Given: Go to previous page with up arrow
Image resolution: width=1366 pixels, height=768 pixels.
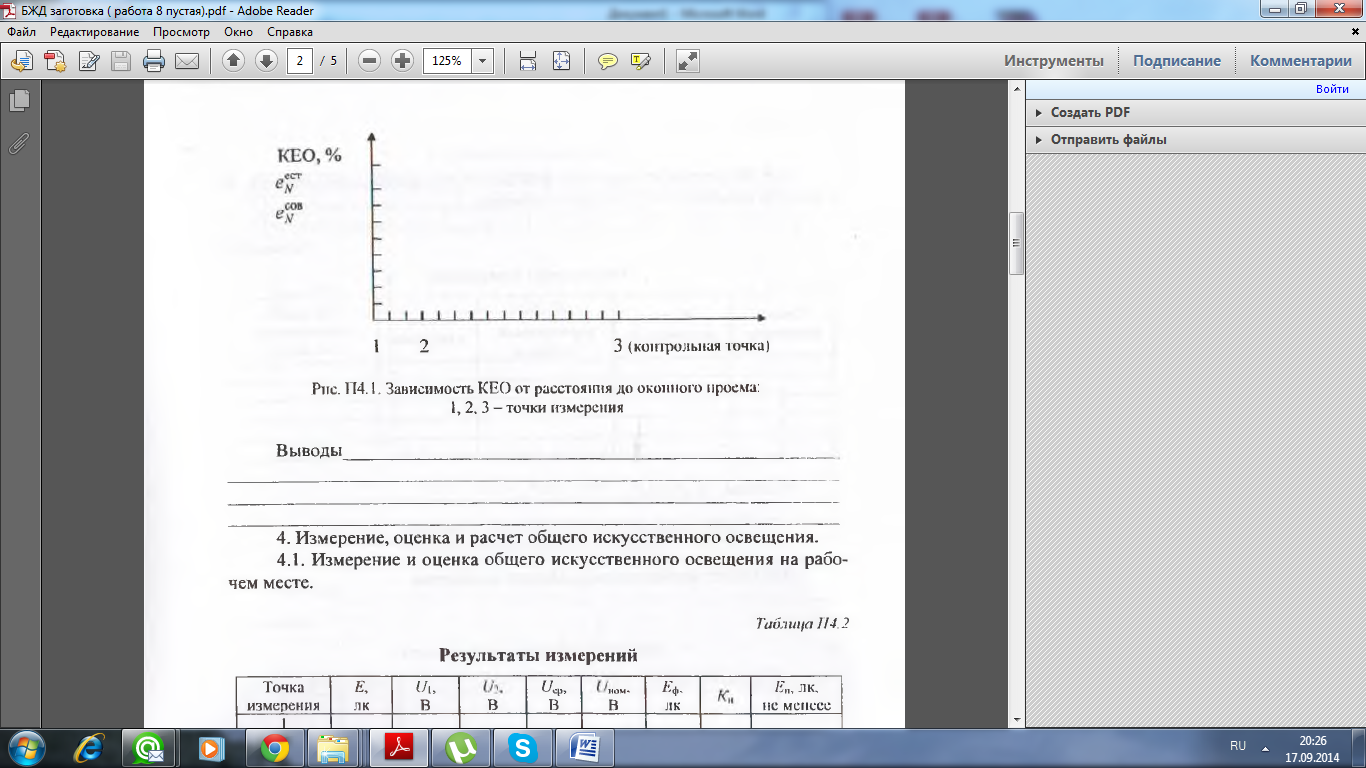Looking at the screenshot, I should coord(233,61).
